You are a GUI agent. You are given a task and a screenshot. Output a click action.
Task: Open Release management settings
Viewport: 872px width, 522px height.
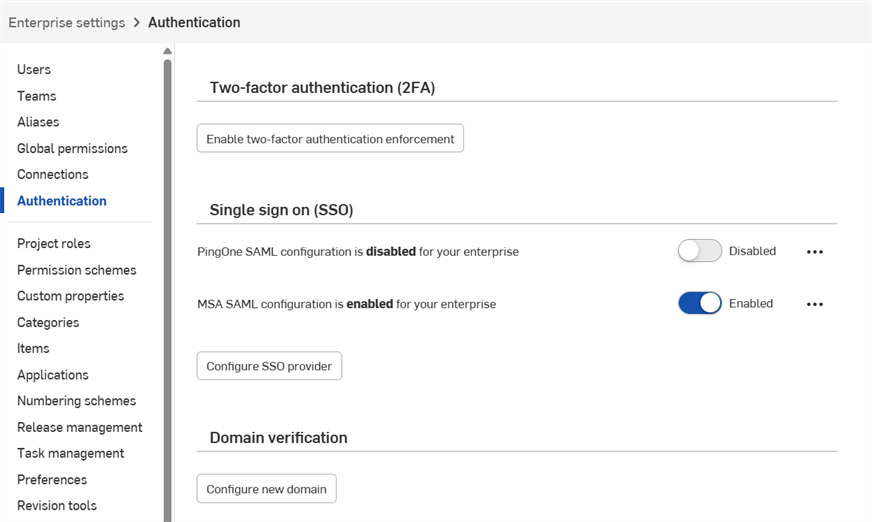coord(80,428)
